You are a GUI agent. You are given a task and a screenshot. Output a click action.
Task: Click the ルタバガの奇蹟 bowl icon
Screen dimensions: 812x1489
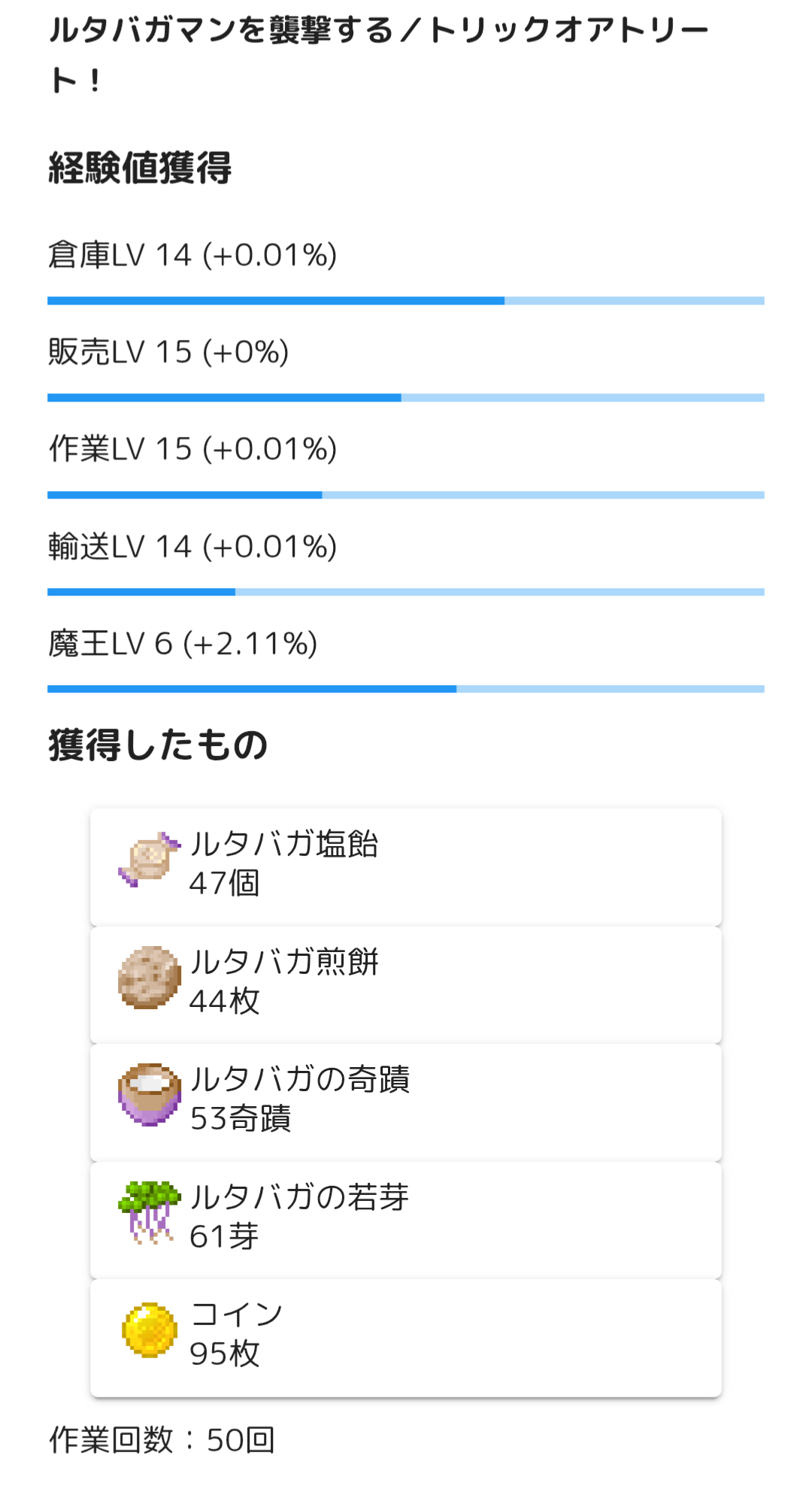150,1094
